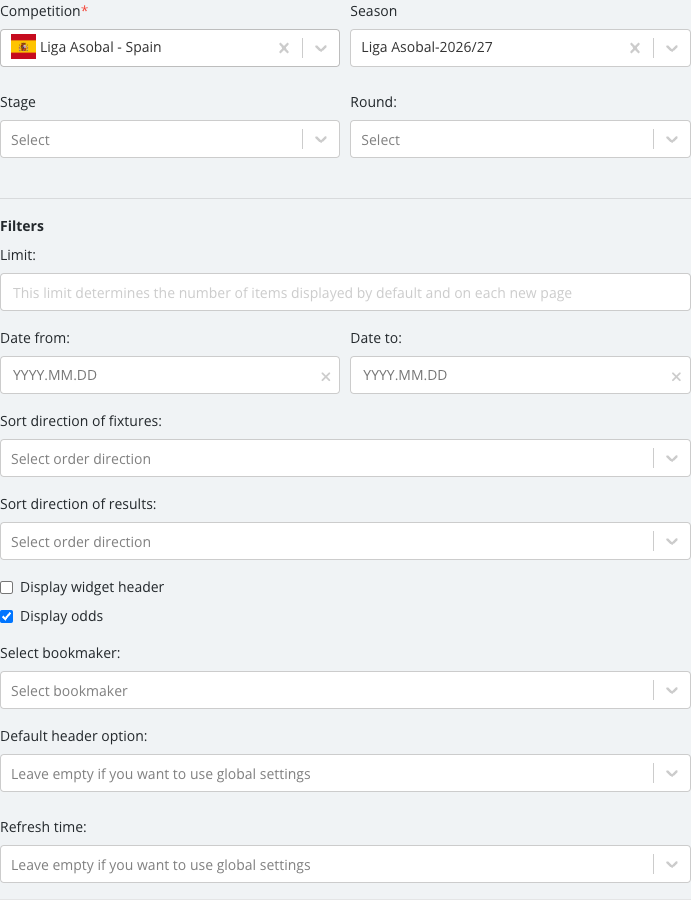Open the Stage select dropdown

point(170,139)
